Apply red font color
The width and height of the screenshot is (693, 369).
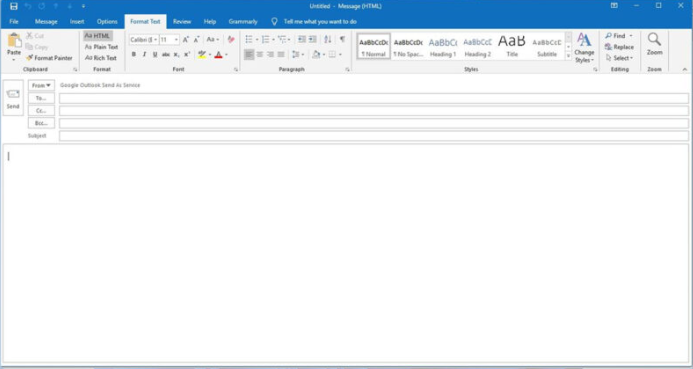218,54
